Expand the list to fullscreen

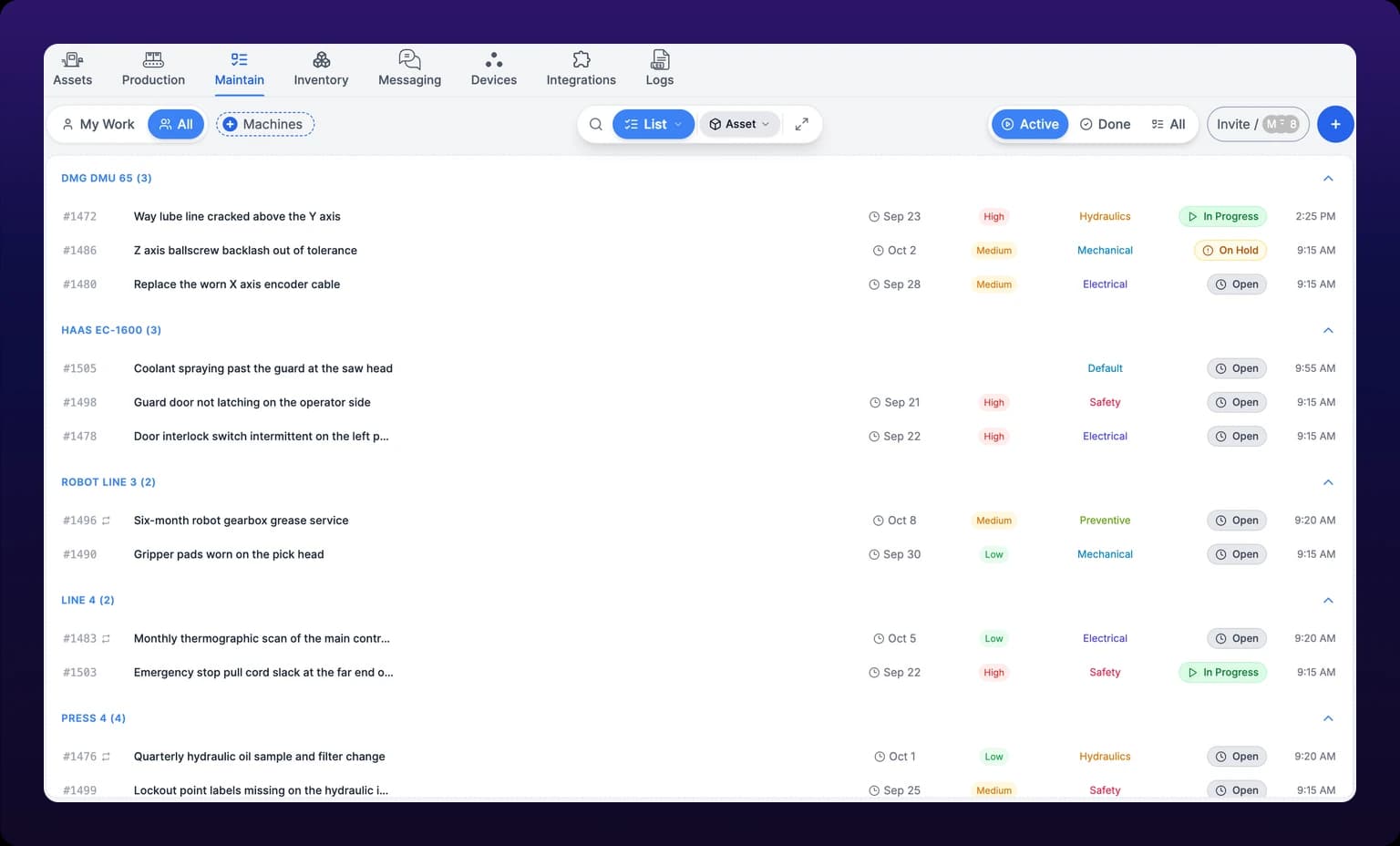click(802, 124)
